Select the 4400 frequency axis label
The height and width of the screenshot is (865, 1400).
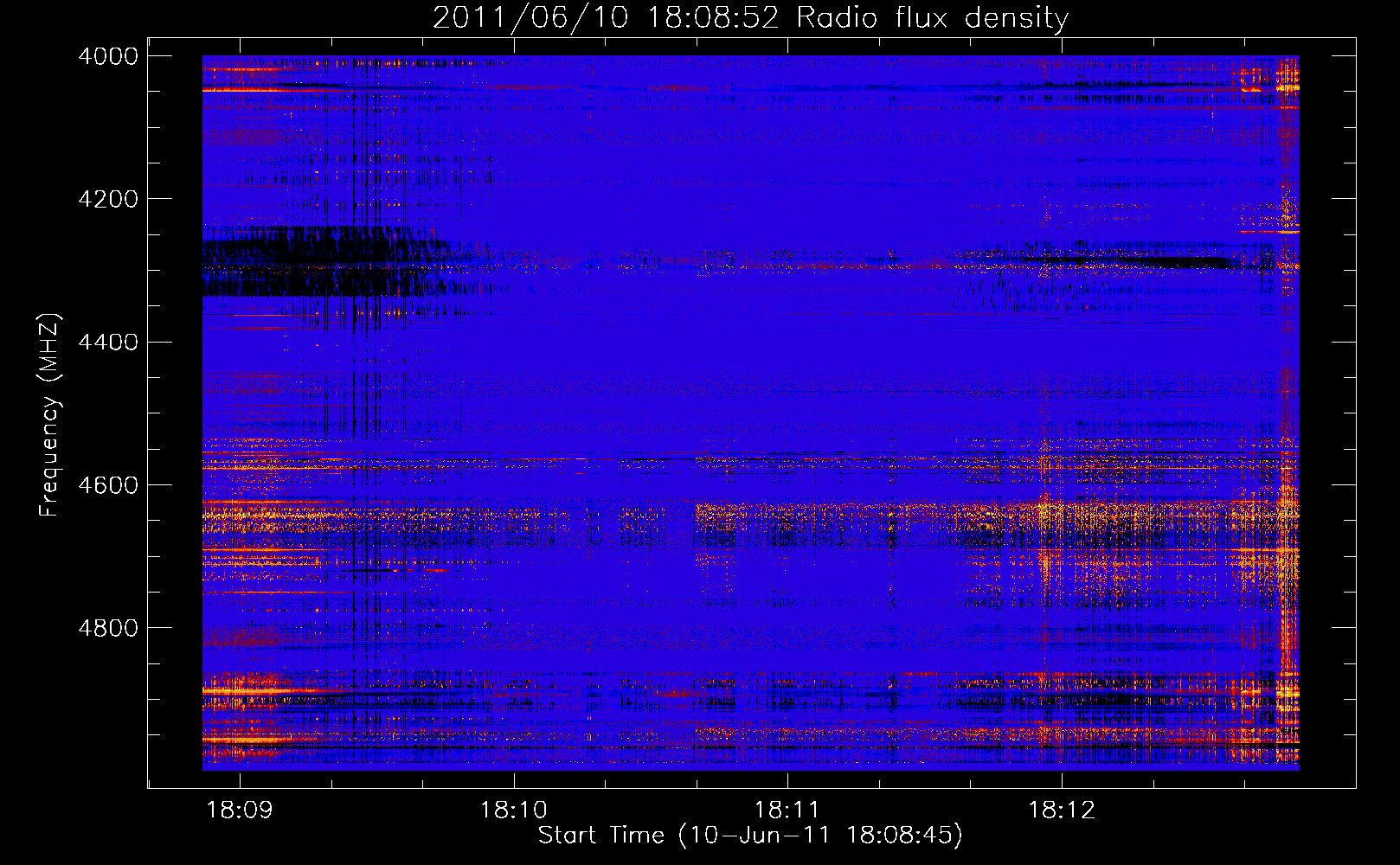click(108, 342)
